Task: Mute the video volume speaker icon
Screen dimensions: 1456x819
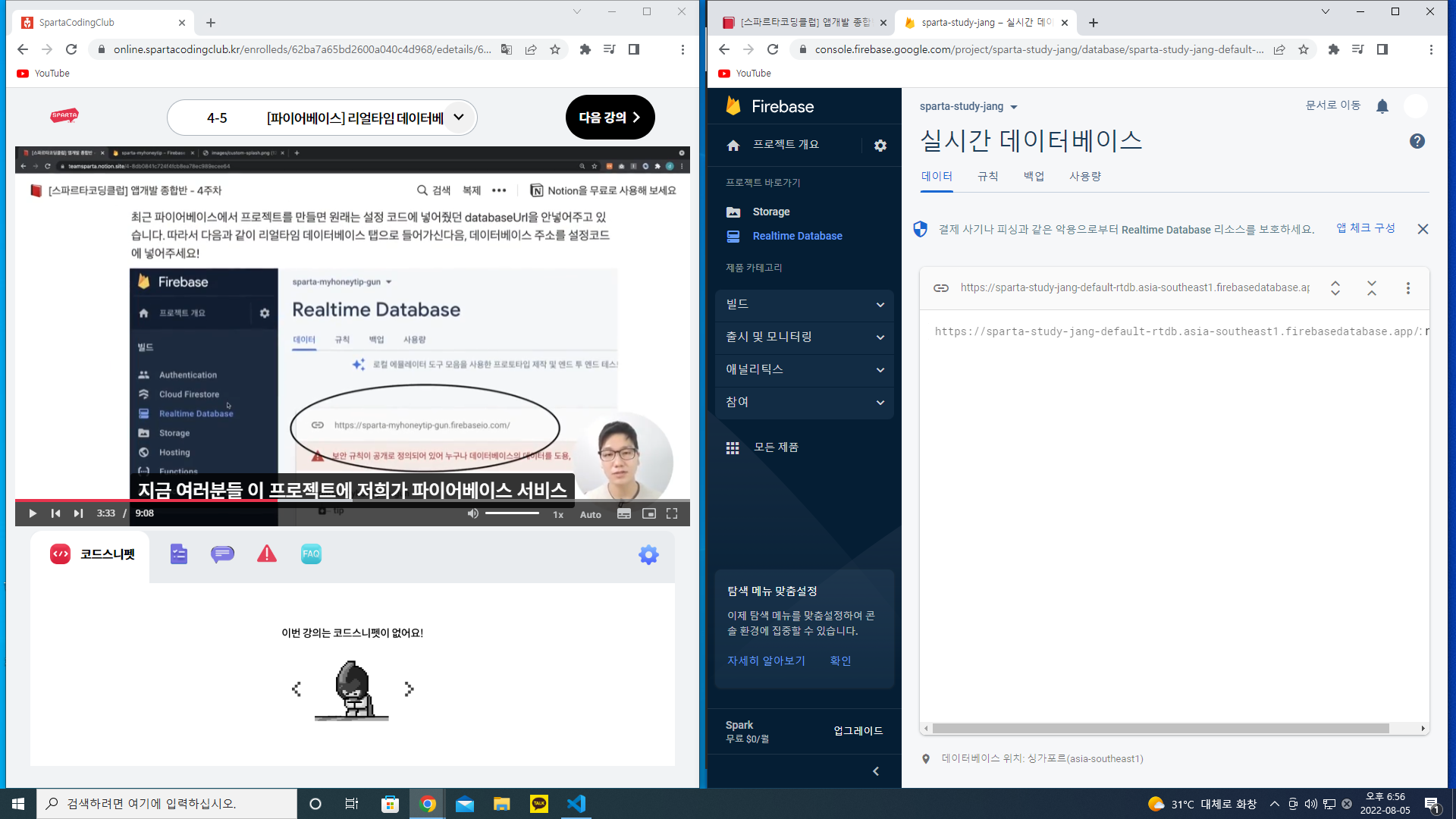Action: pyautogui.click(x=472, y=513)
